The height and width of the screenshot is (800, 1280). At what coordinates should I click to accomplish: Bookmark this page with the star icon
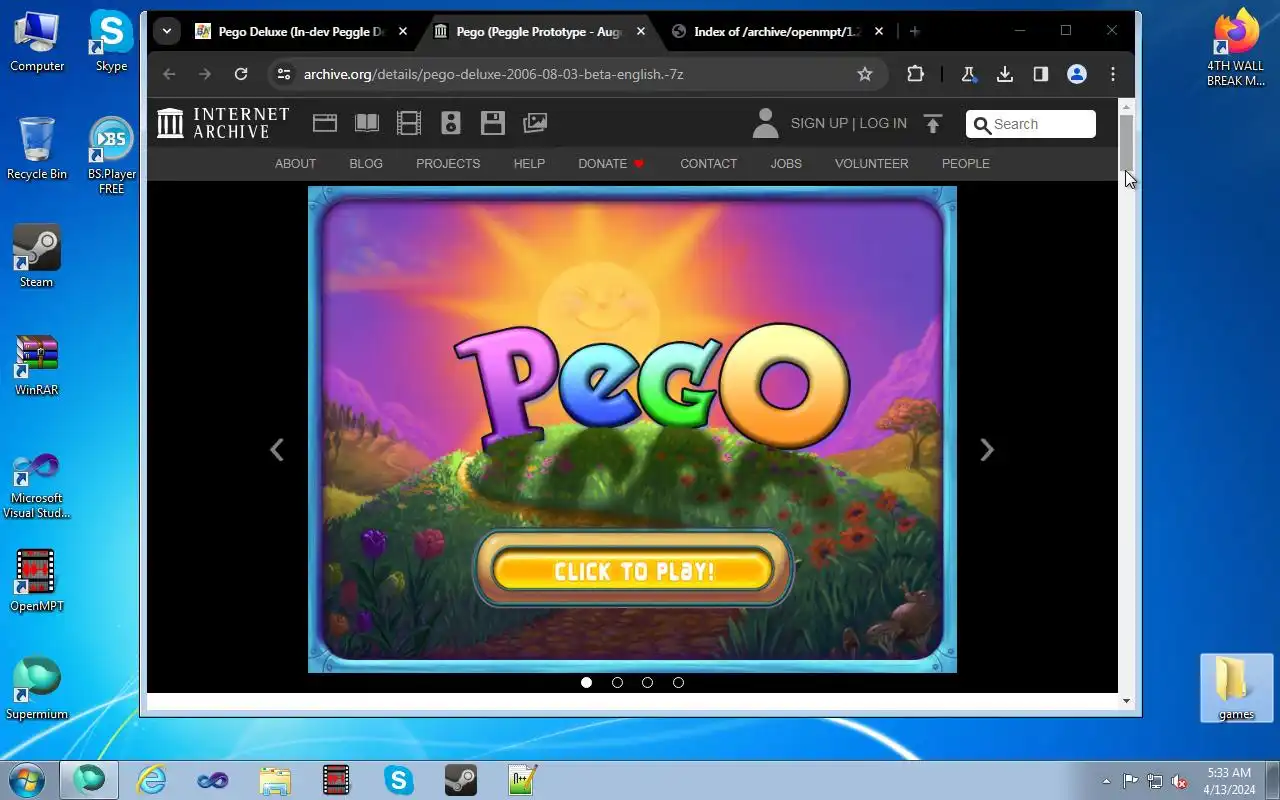click(x=865, y=74)
